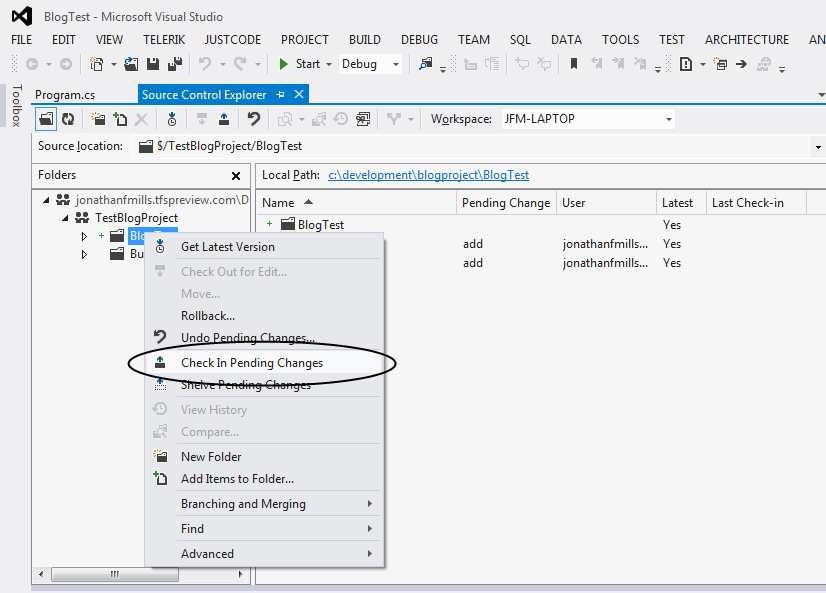Click the Delete X icon in Source Control toolbar
Screen dimensions: 826x593
pyautogui.click(x=141, y=119)
